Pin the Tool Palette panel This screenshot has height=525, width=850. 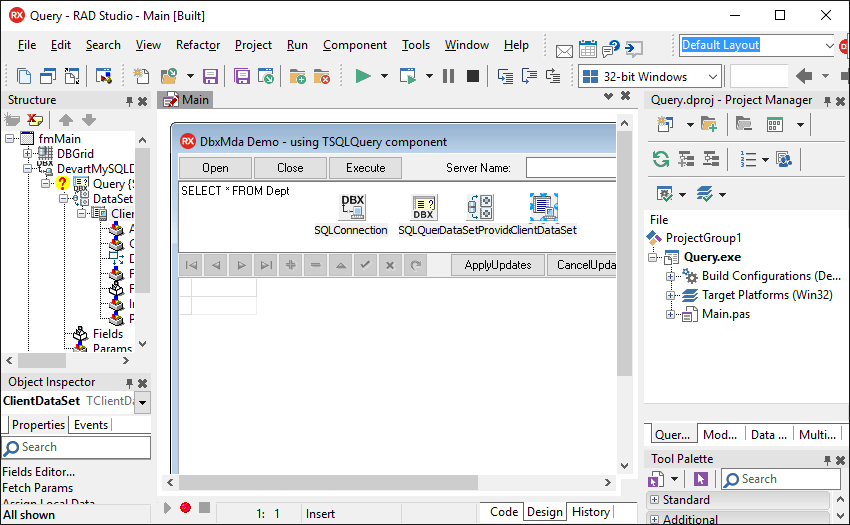pos(827,460)
